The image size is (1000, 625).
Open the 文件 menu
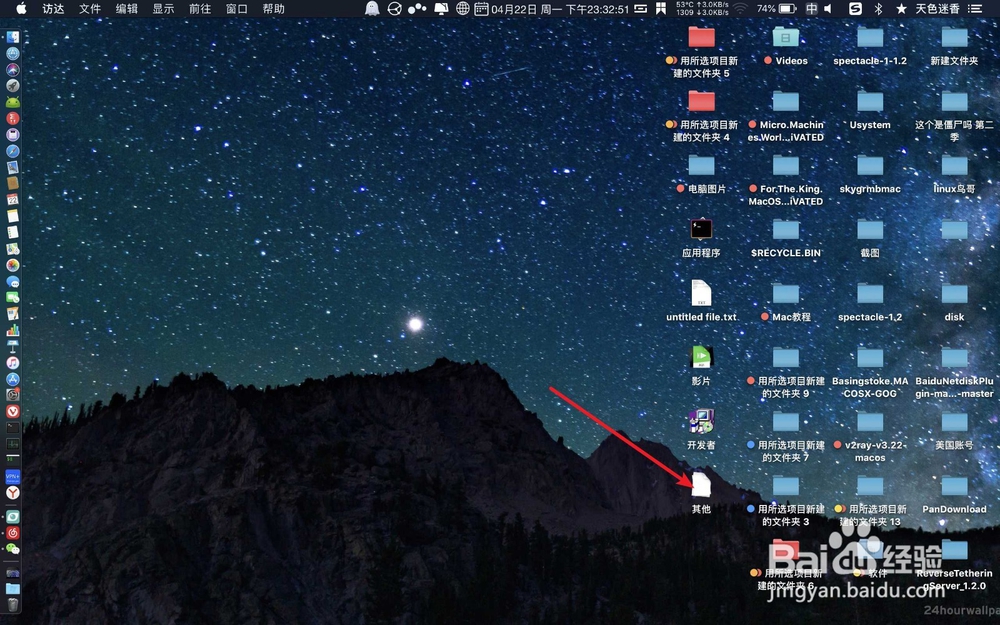90,8
